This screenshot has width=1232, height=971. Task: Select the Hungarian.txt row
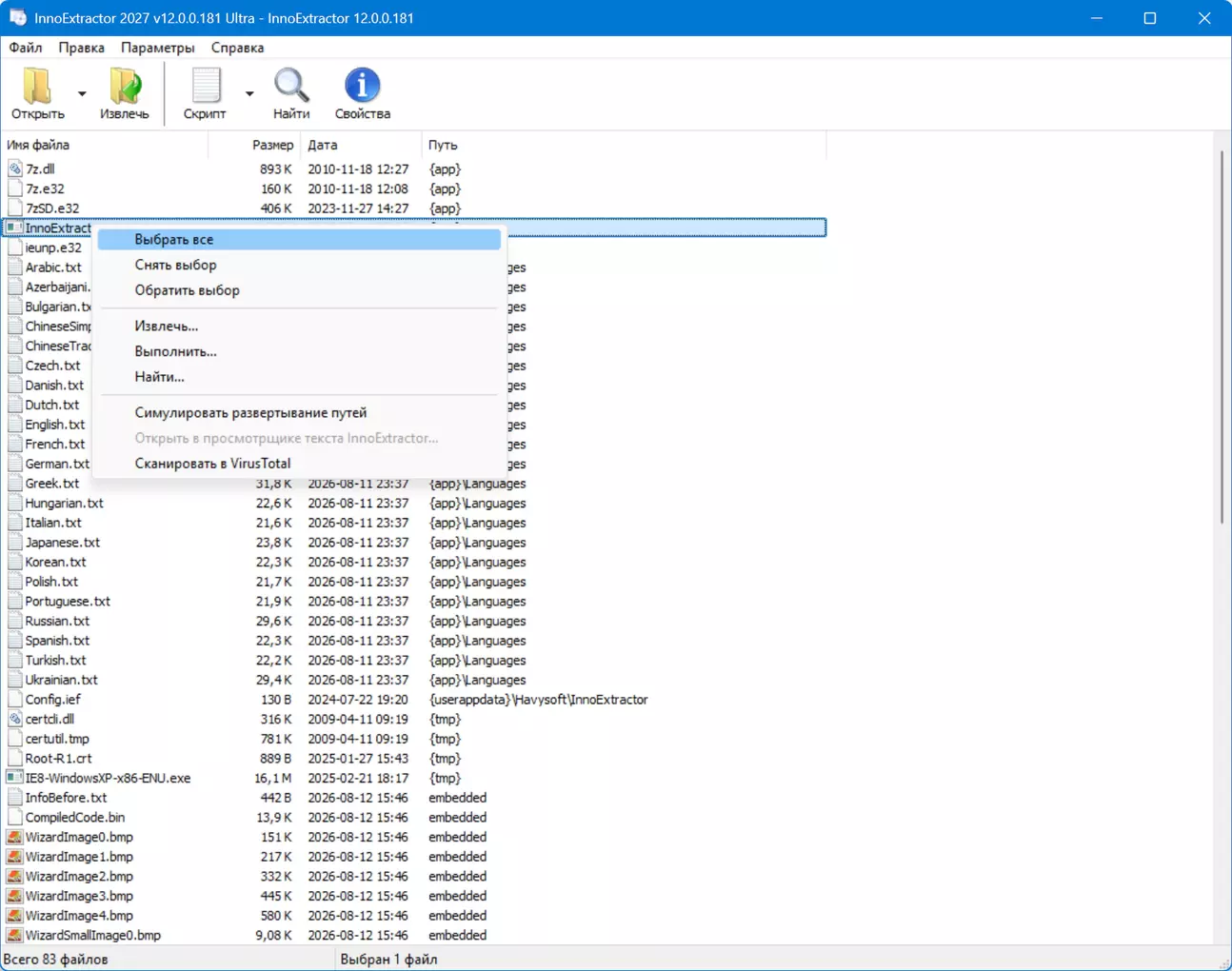(x=413, y=504)
